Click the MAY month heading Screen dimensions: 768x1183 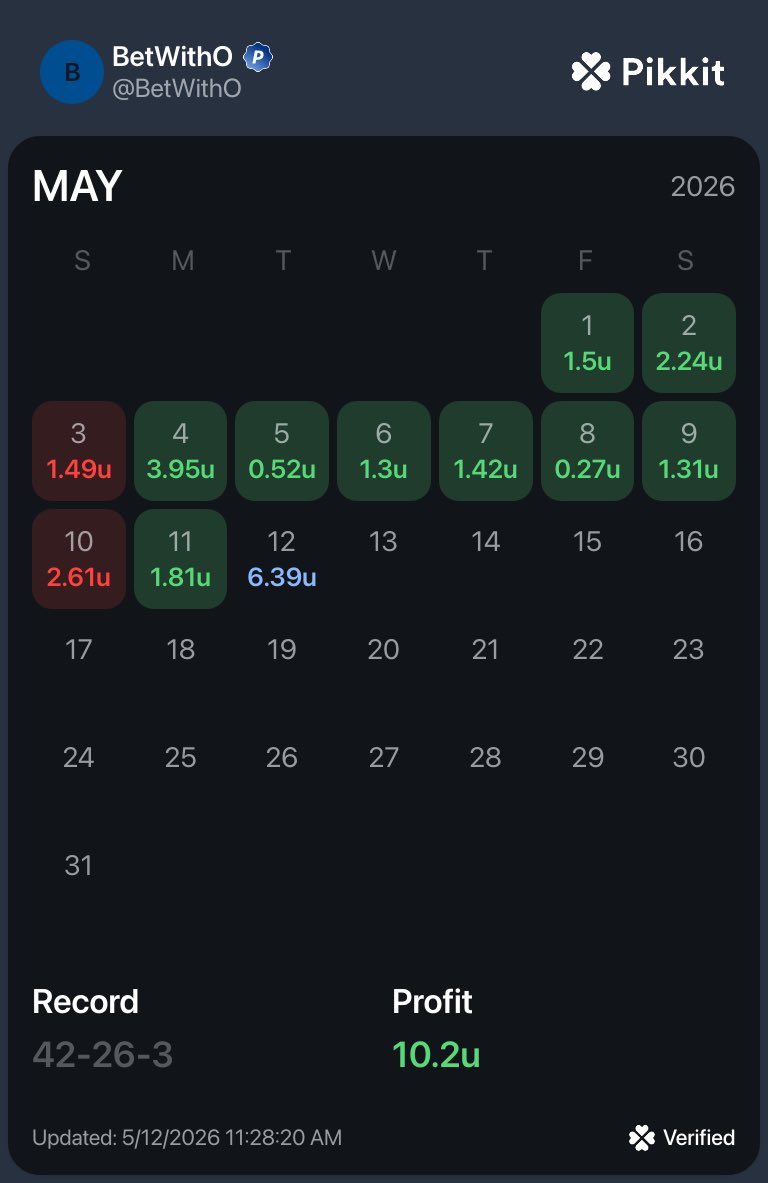click(x=77, y=186)
